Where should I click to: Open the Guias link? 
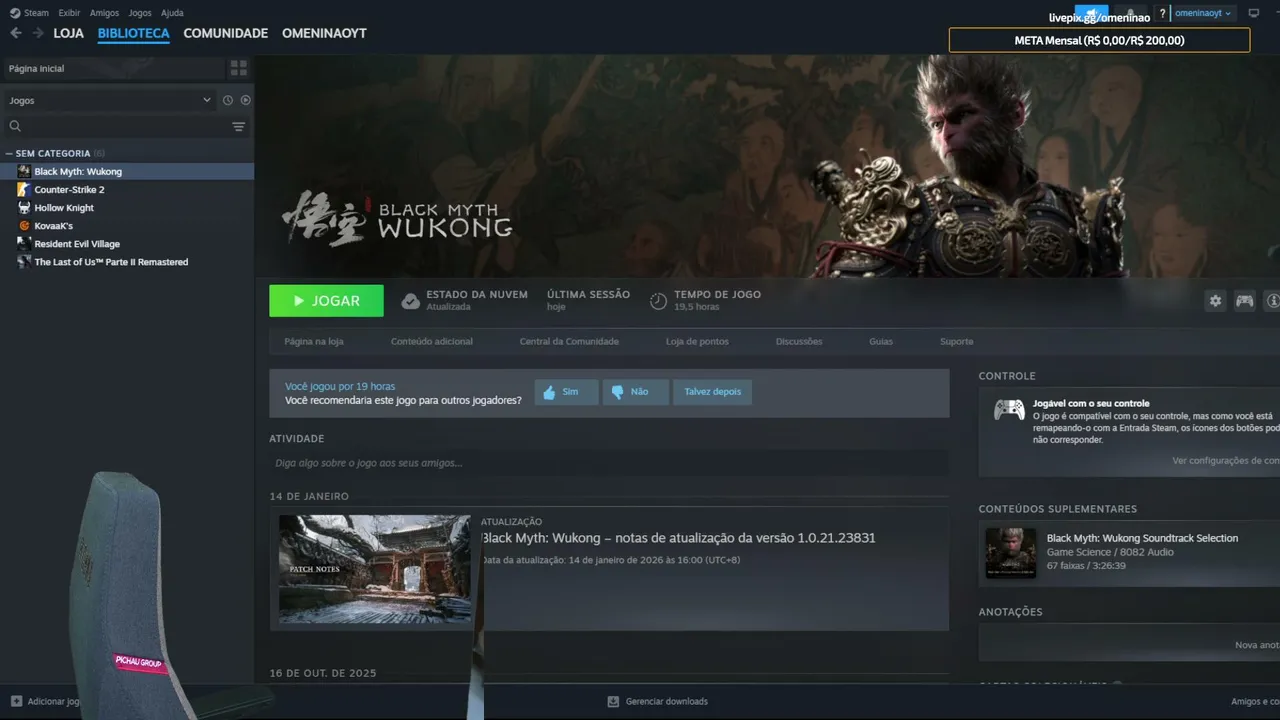(x=881, y=342)
